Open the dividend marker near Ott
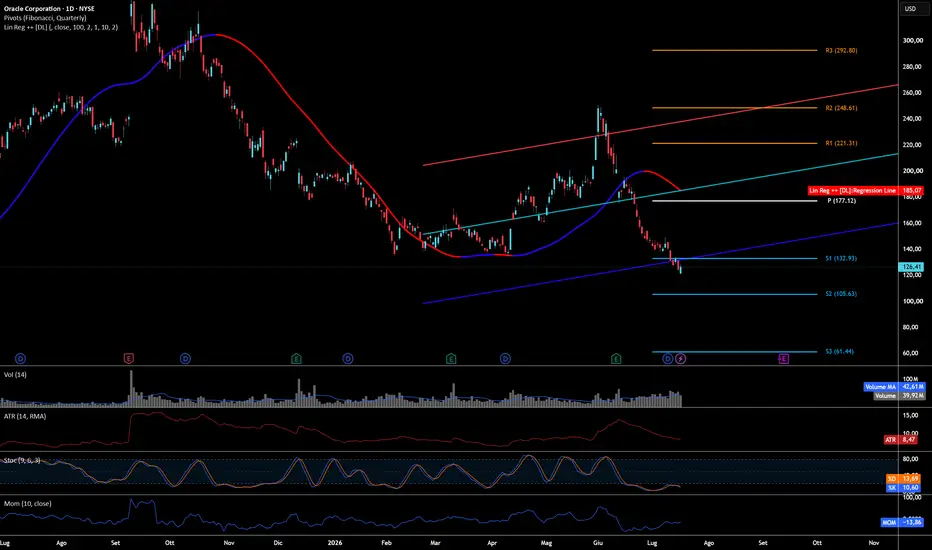 click(x=185, y=359)
